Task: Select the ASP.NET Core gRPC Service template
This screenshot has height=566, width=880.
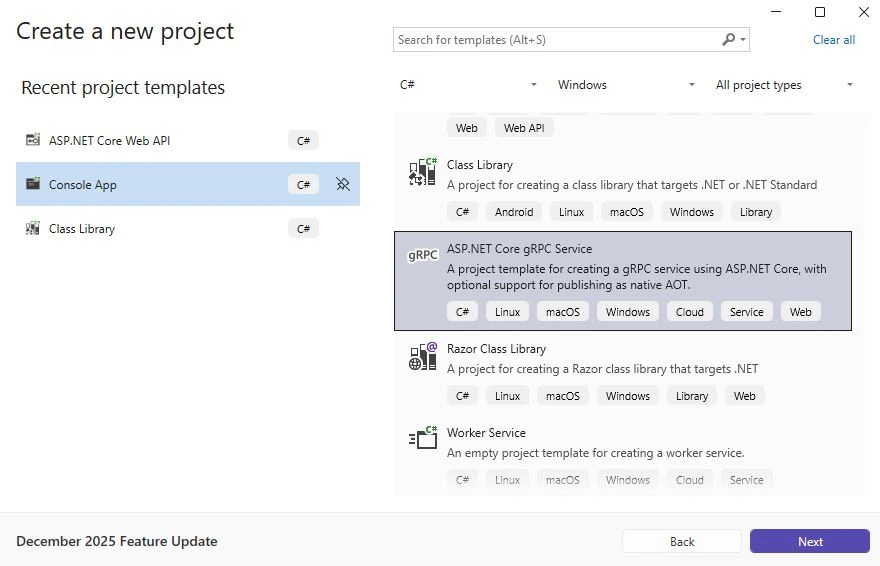Action: 623,280
